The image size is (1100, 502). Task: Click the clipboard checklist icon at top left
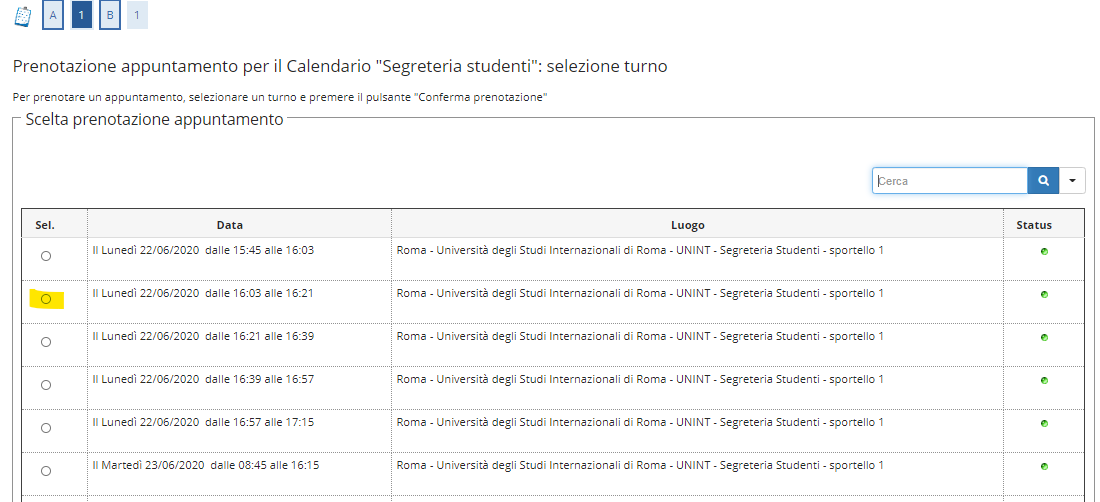tap(22, 16)
